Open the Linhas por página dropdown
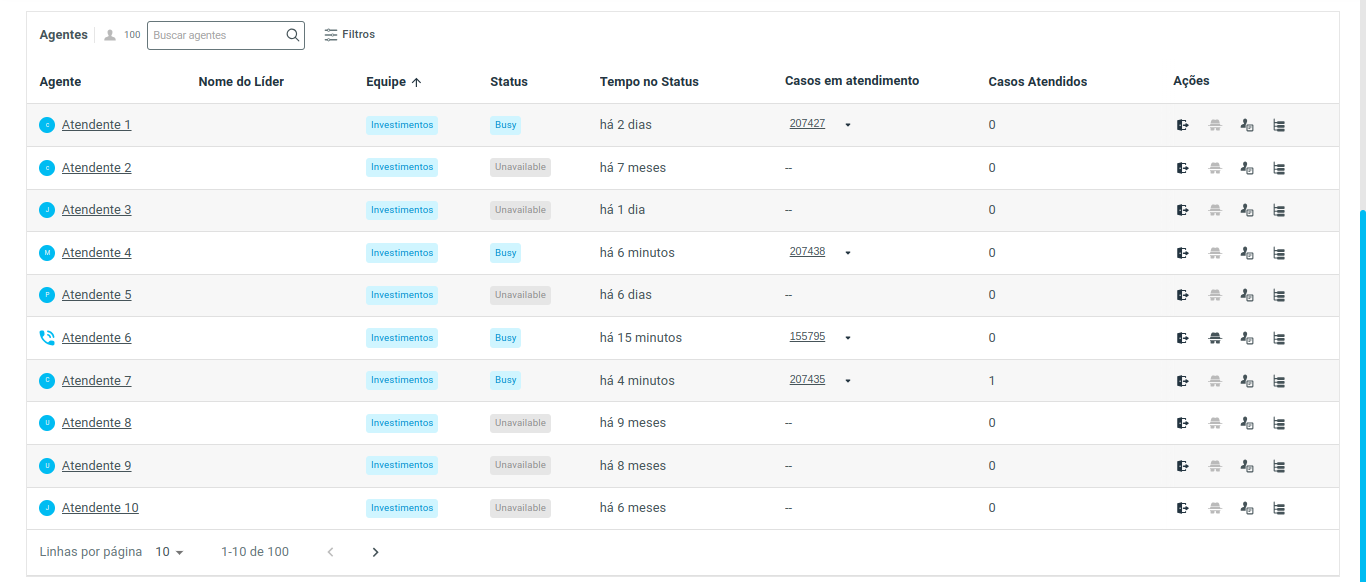The height and width of the screenshot is (582, 1366). (170, 552)
